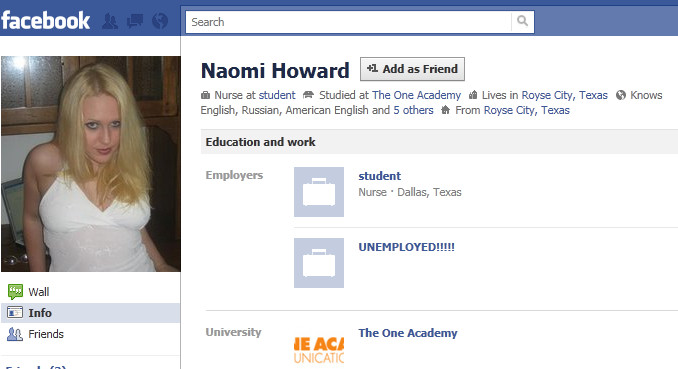Open the profile photo
The image size is (678, 369).
[x=91, y=164]
